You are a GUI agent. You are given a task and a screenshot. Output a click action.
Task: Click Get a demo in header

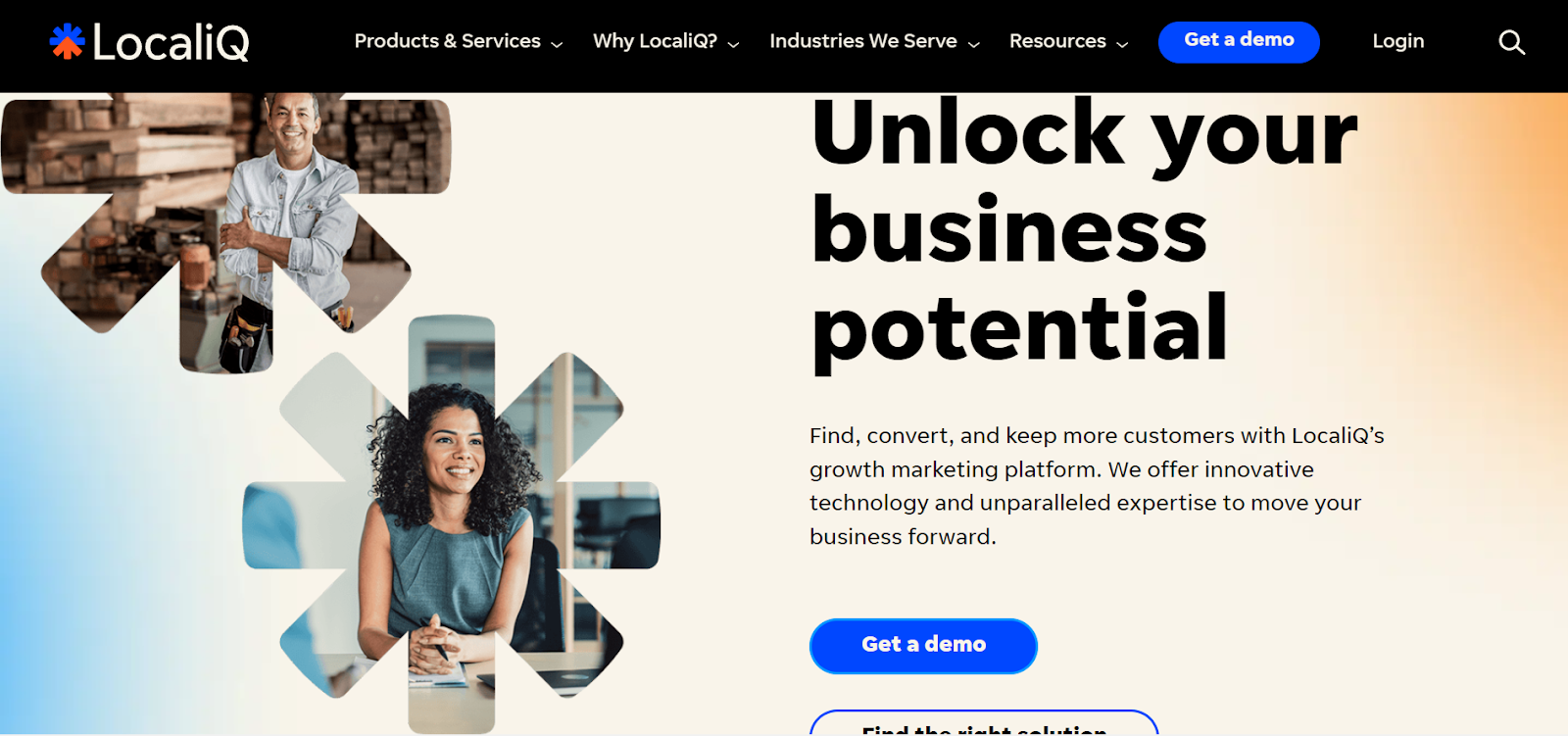point(1239,41)
